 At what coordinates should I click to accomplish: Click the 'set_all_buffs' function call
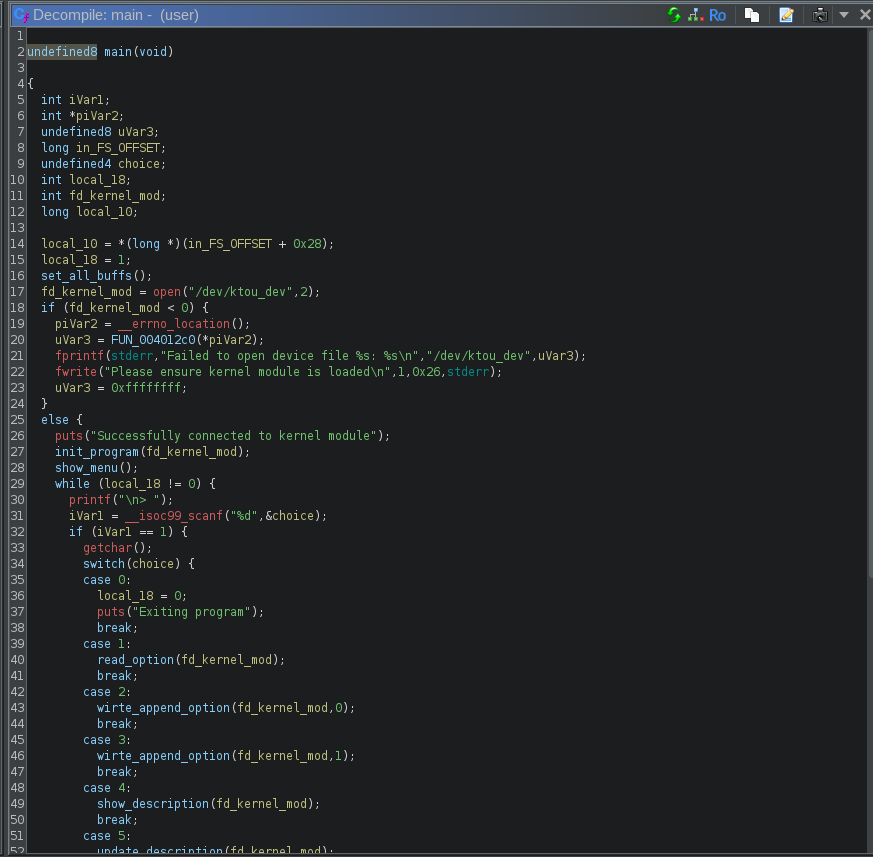(86, 276)
